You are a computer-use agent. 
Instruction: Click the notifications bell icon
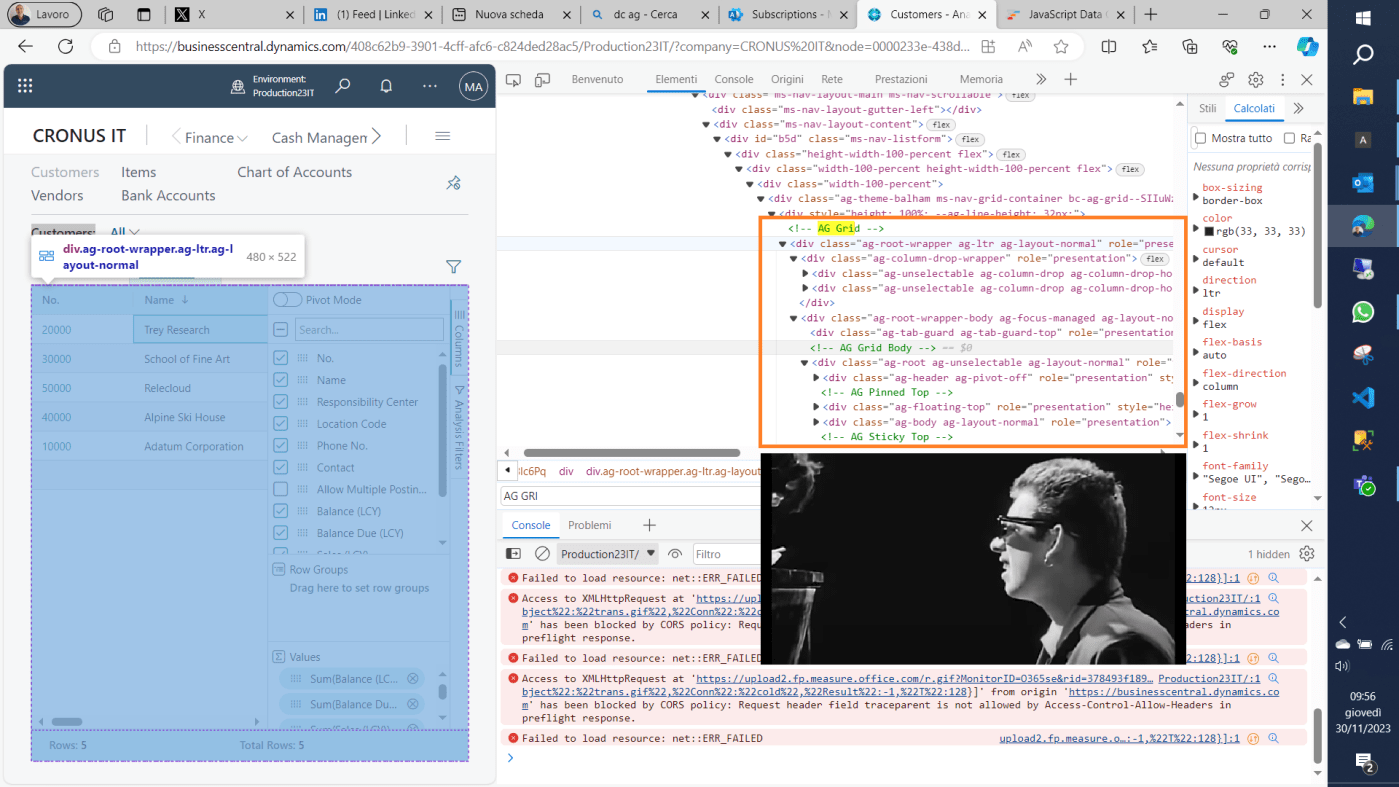386,87
